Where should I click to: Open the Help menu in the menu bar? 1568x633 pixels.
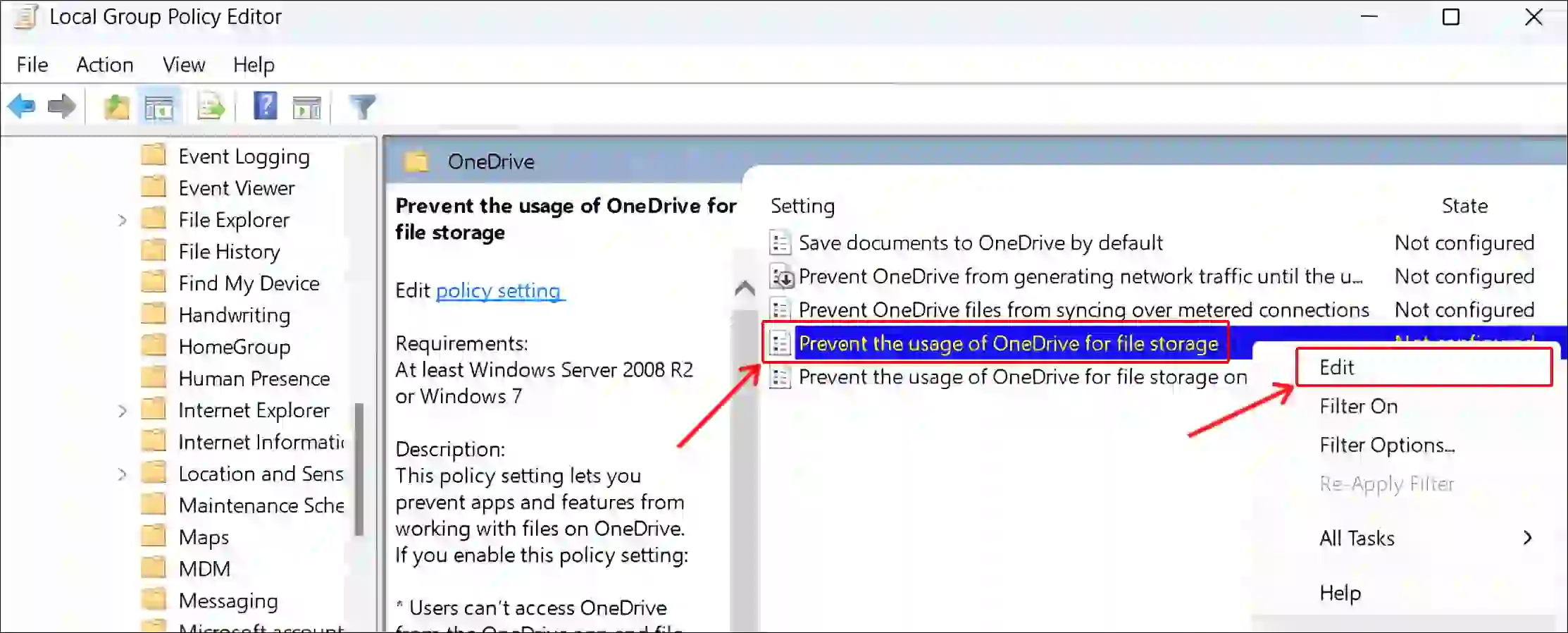[254, 65]
